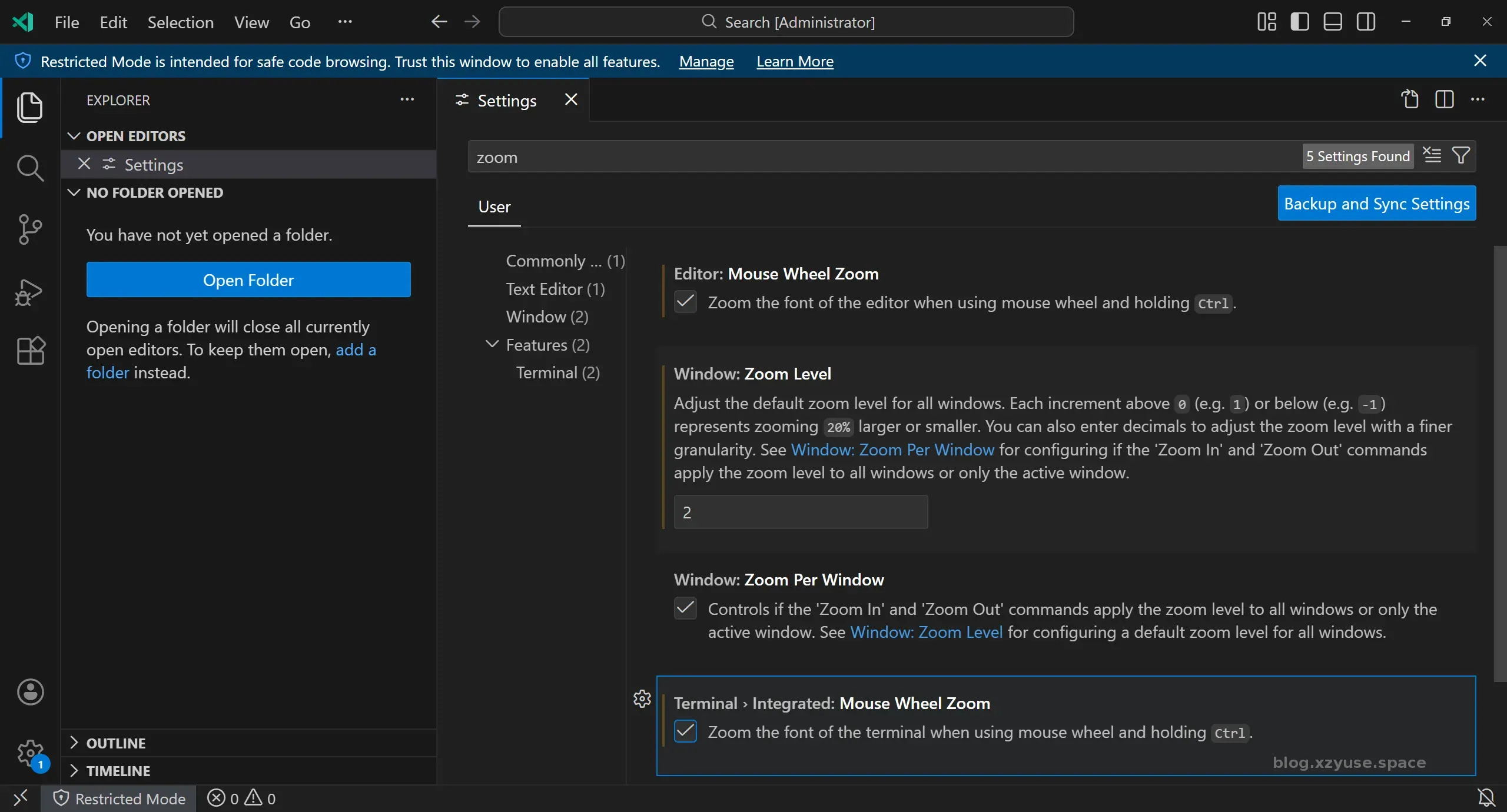The image size is (1507, 812).
Task: Open the Selection menu
Action: coord(180,22)
